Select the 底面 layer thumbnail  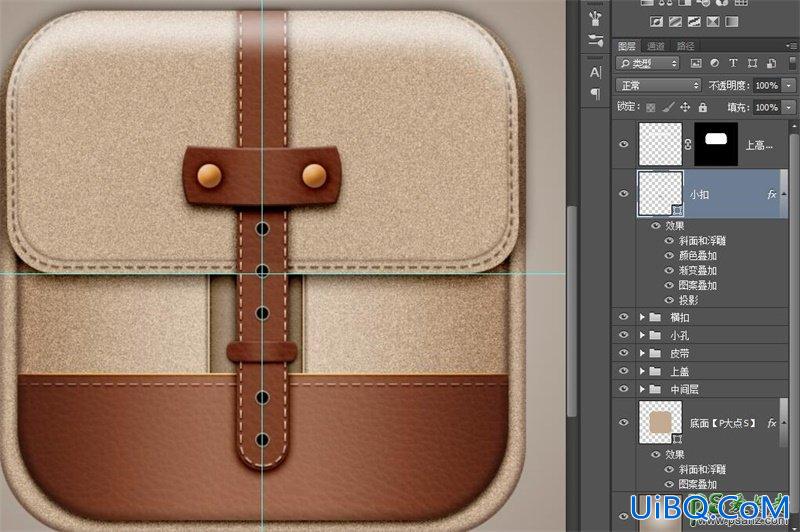pyautogui.click(x=660, y=422)
